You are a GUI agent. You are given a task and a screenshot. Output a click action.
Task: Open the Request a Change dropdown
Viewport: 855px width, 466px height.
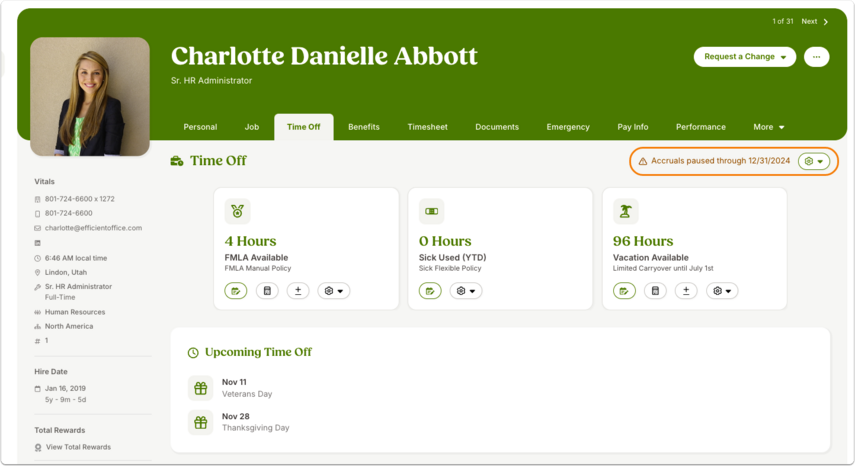[x=745, y=57]
